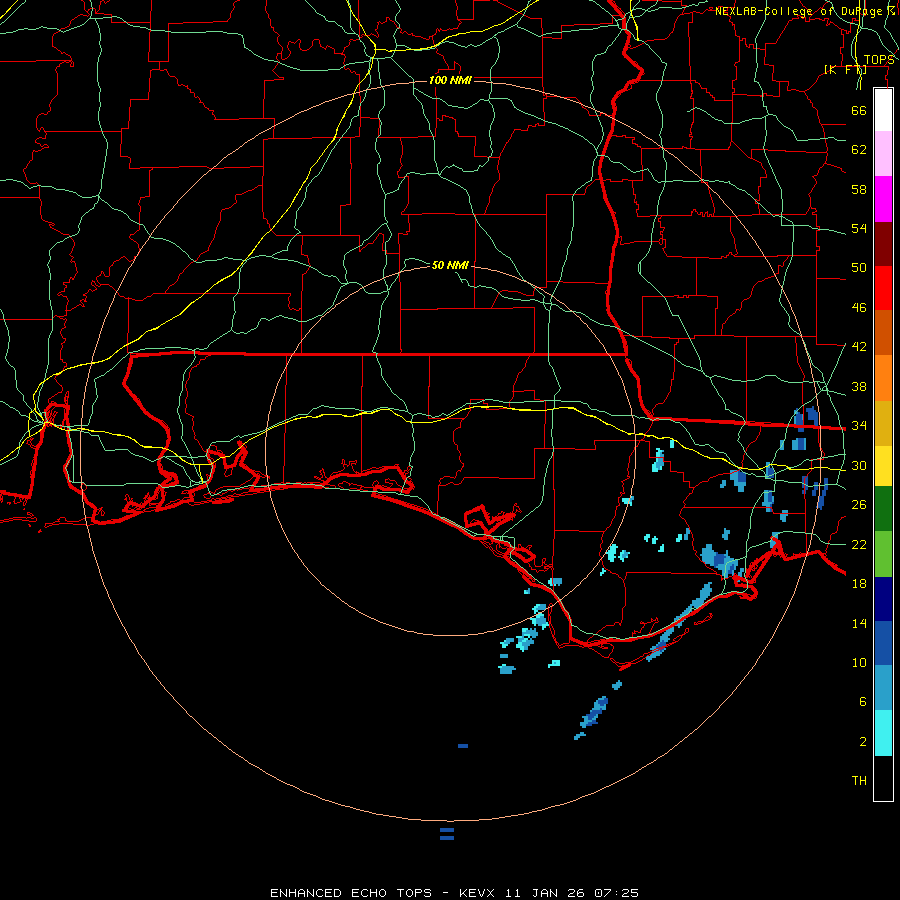Screen dimensions: 900x900
Task: Click the black TH threshold swatch
Action: pyautogui.click(x=883, y=778)
